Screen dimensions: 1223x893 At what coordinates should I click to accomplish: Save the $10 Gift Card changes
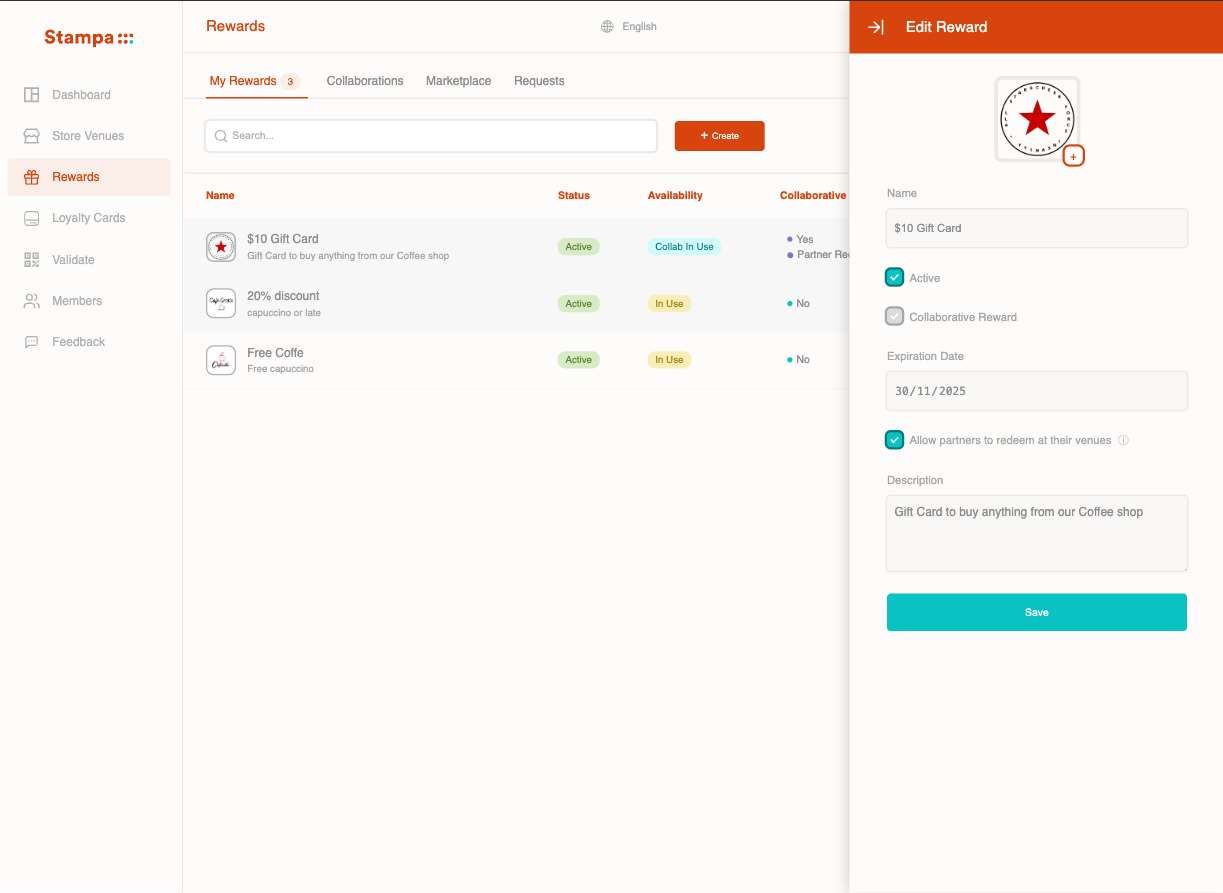1036,612
